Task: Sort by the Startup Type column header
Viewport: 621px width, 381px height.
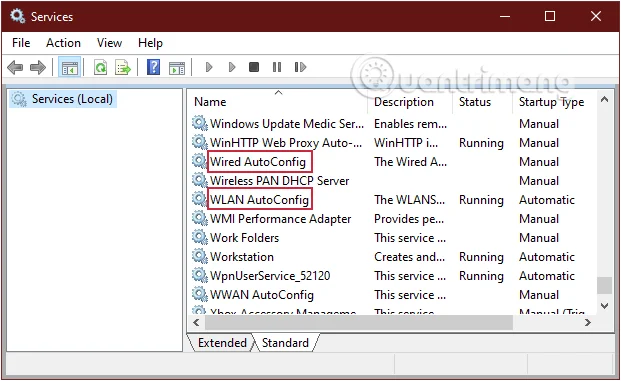Action: click(551, 102)
